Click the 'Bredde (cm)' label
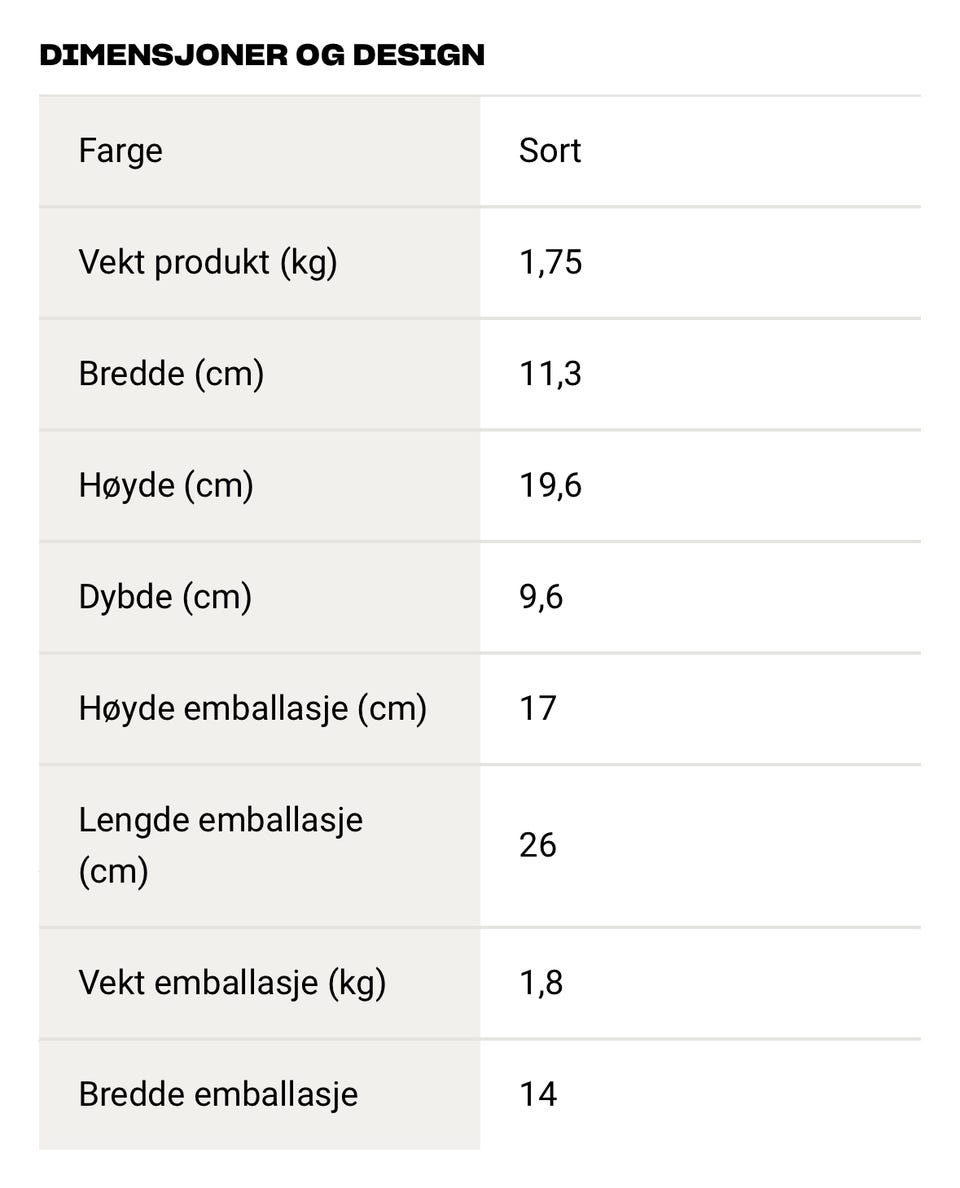Viewport: 960px width, 1188px height. point(171,374)
